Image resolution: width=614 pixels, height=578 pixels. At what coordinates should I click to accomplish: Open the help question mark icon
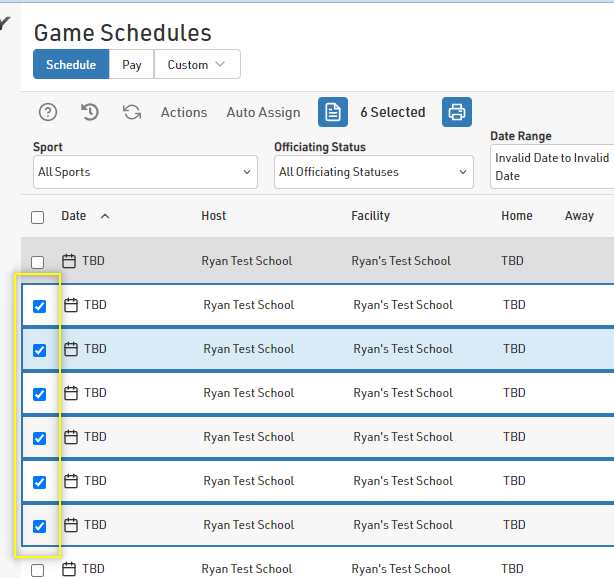(47, 112)
